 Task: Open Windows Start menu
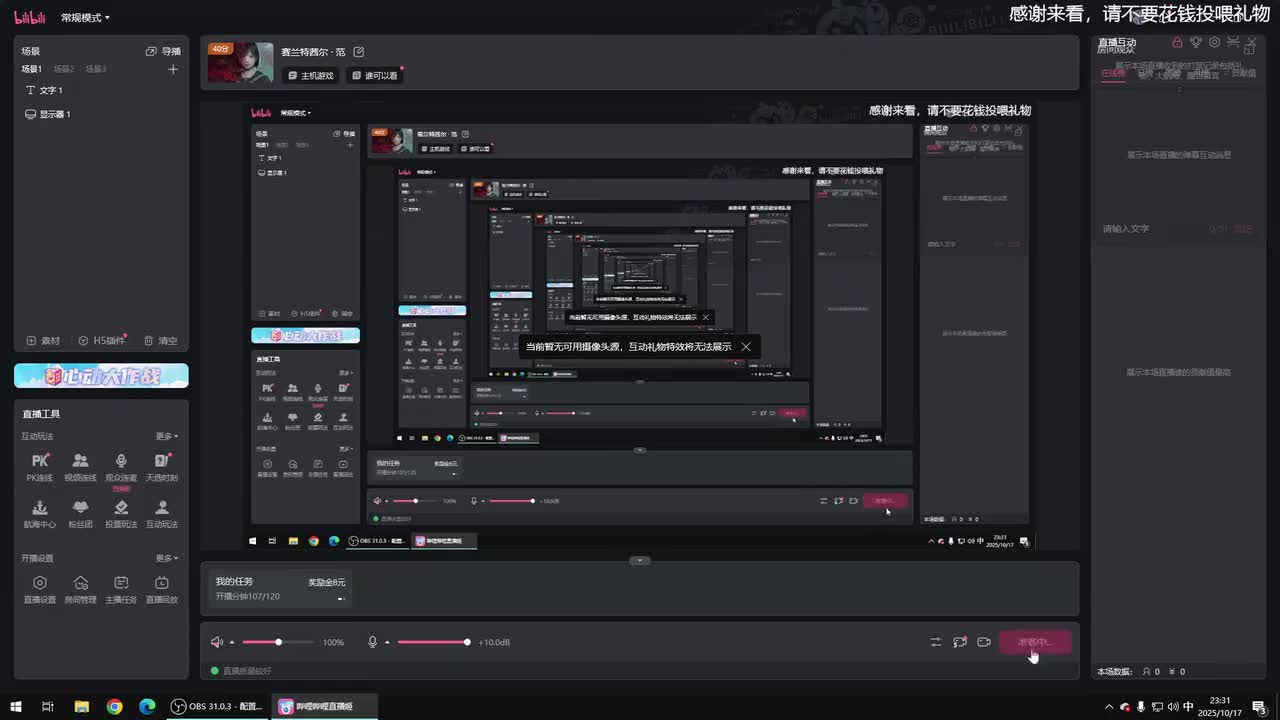point(16,706)
